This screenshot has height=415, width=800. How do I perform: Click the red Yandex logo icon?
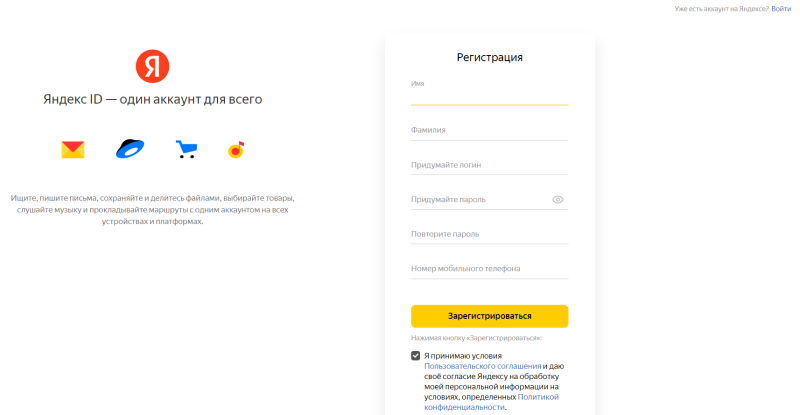(152, 66)
